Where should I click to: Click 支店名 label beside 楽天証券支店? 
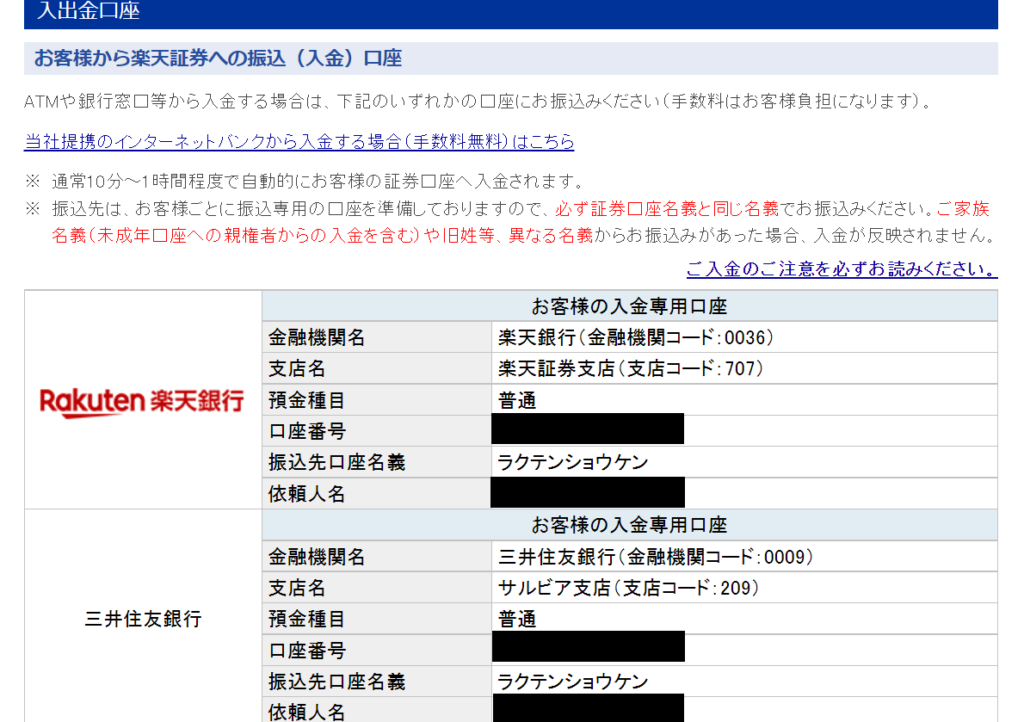pyautogui.click(x=377, y=369)
